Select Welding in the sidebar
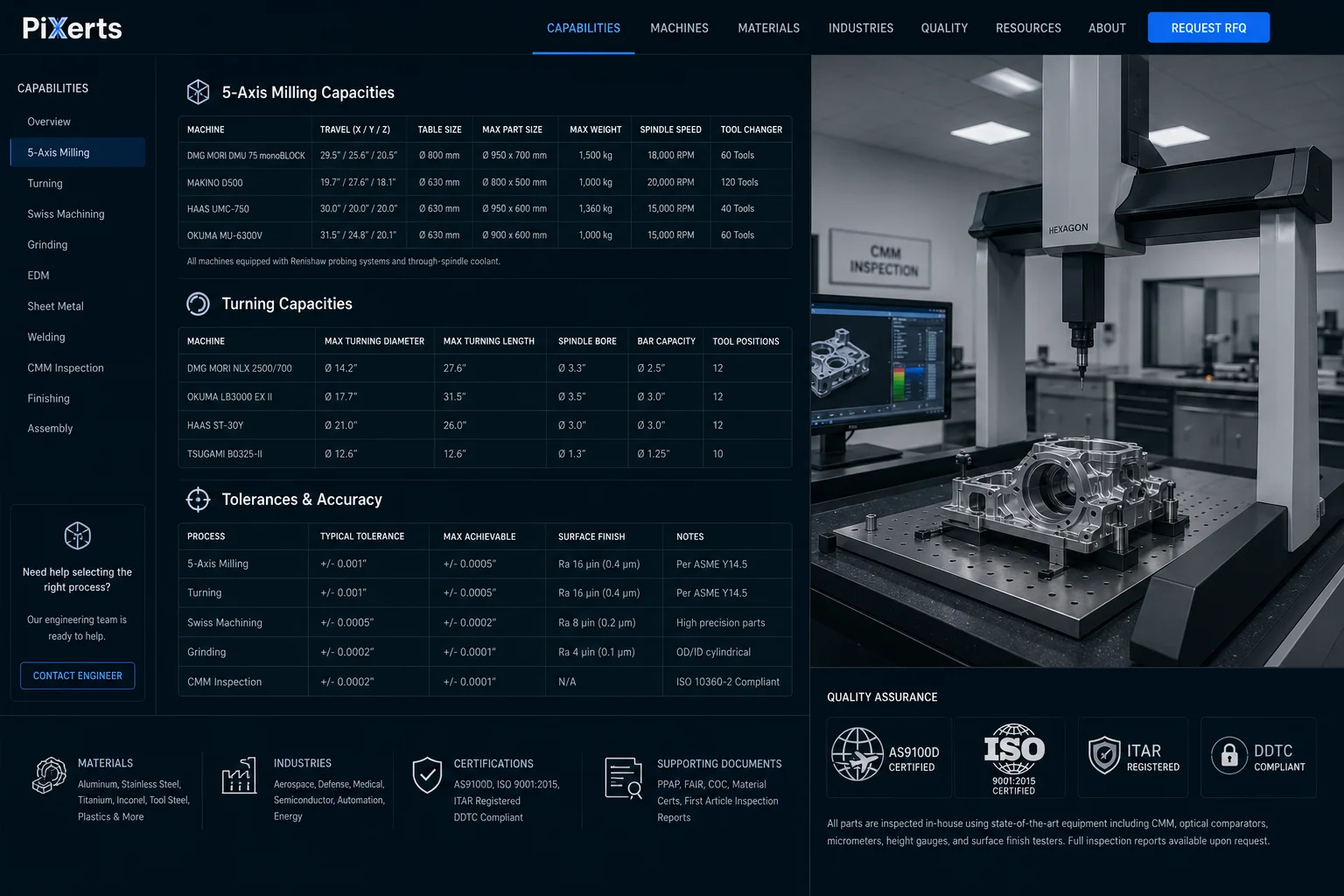Viewport: 1344px width, 896px height. (46, 337)
